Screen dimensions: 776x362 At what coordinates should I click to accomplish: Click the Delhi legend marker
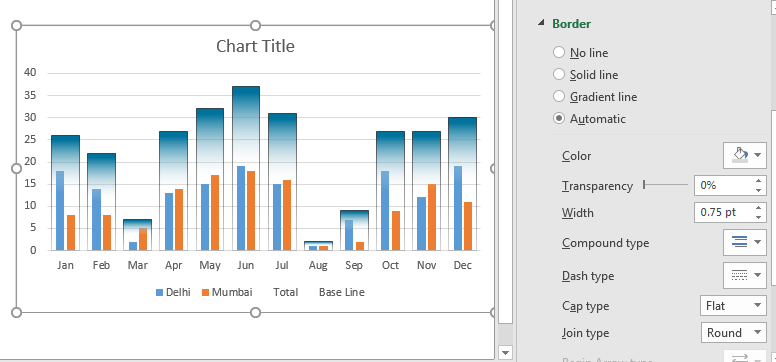159,293
